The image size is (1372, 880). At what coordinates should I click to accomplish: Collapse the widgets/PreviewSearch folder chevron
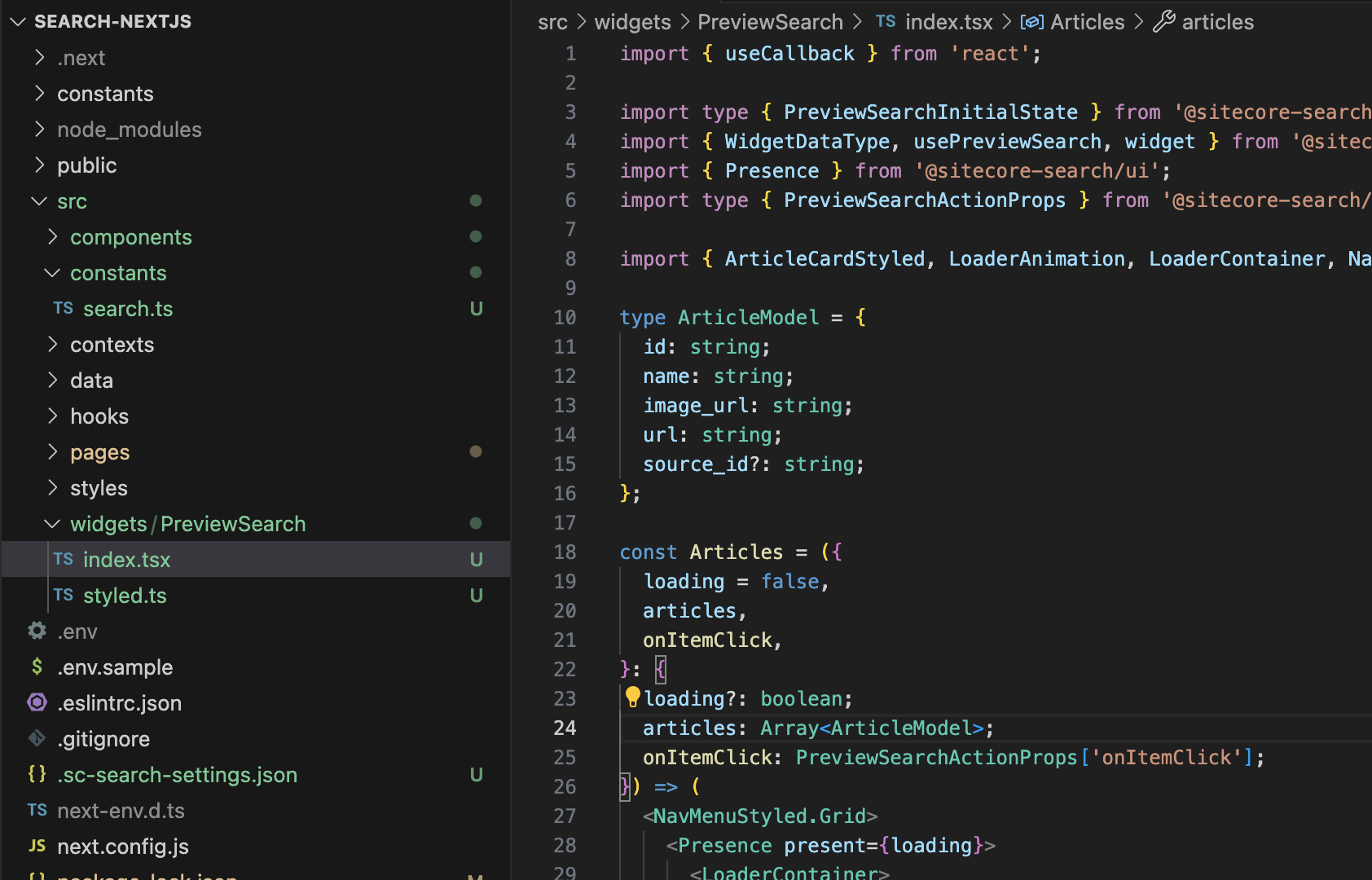click(x=52, y=524)
